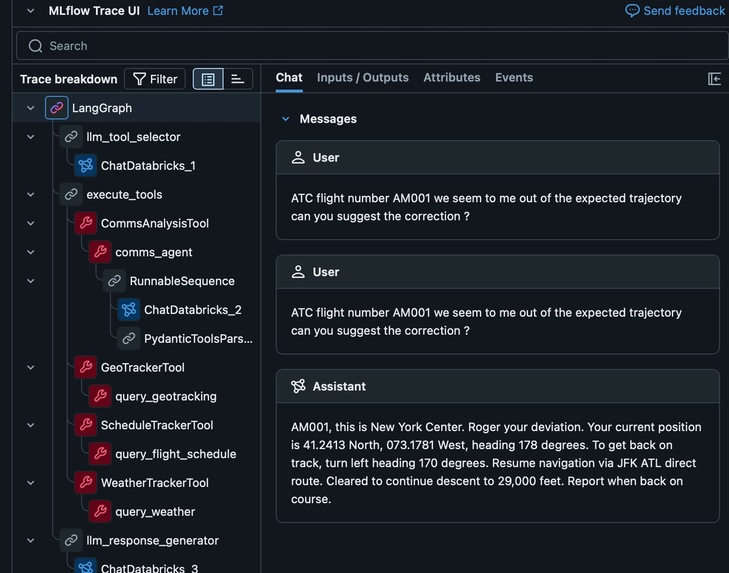
Task: Select the ChatDatabricks_2 span label
Action: 192,310
